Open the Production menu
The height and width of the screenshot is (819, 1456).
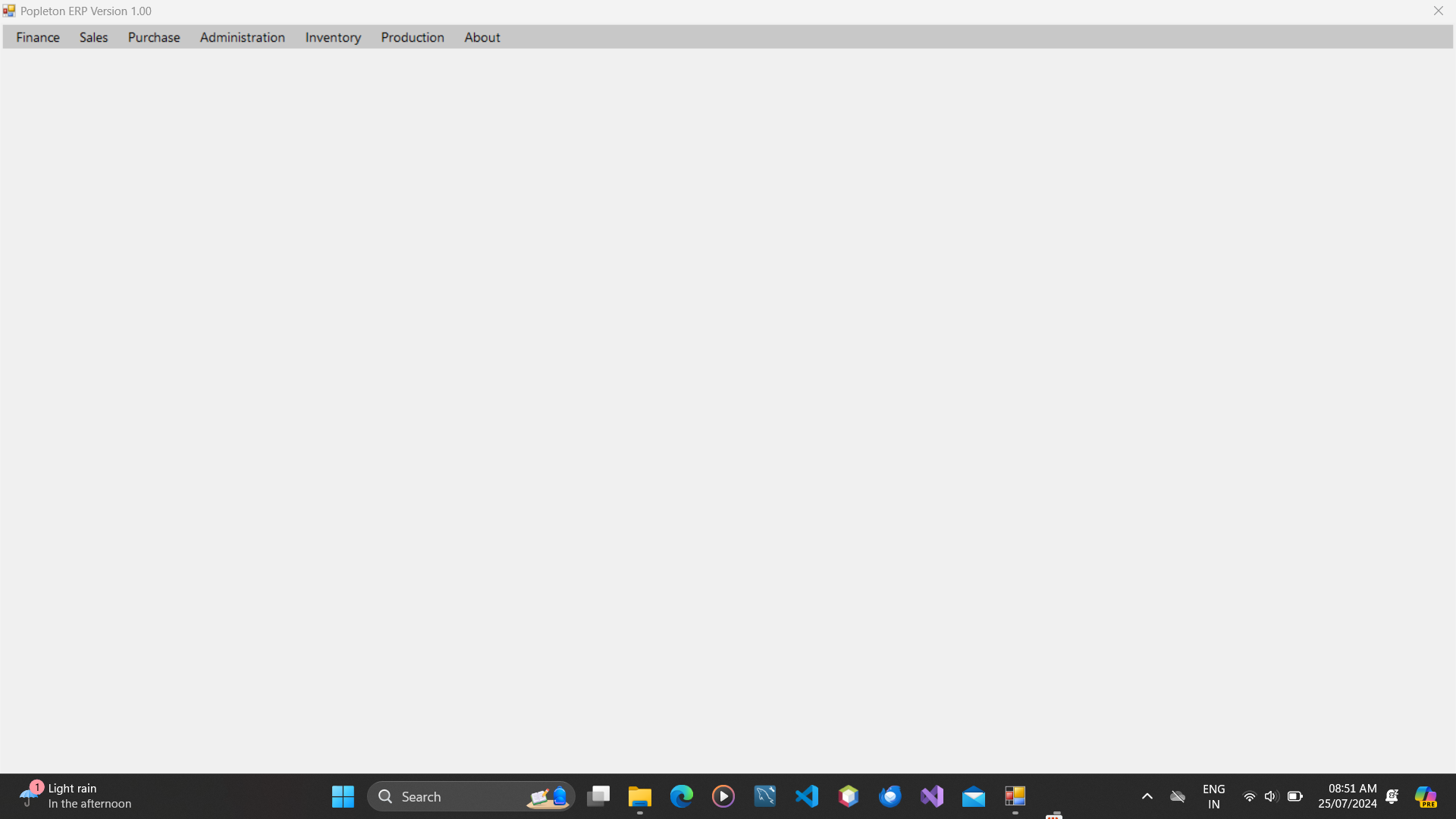pos(413,37)
